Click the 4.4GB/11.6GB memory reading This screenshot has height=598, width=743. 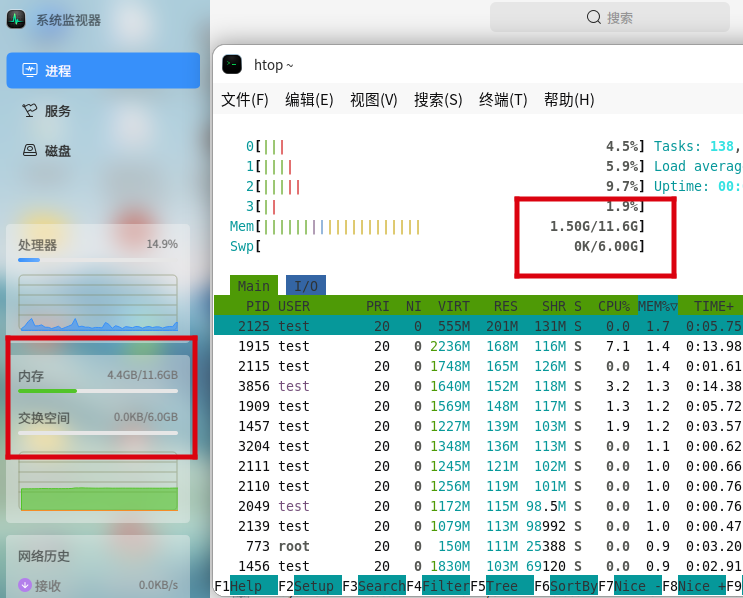tap(142, 375)
